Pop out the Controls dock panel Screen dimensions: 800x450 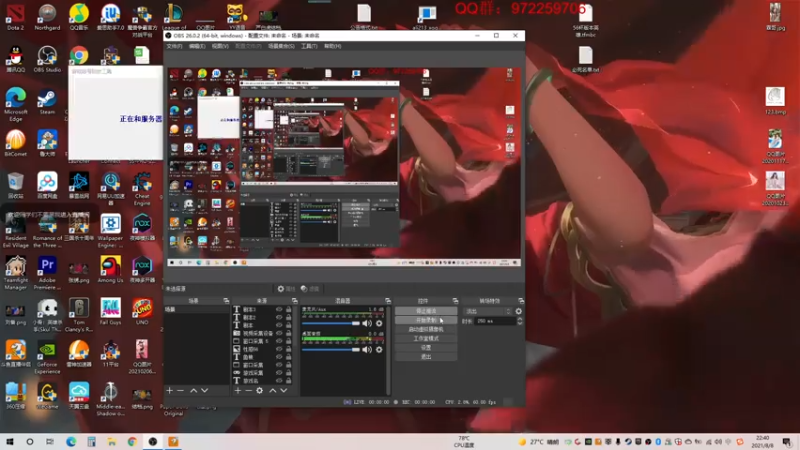coord(455,301)
